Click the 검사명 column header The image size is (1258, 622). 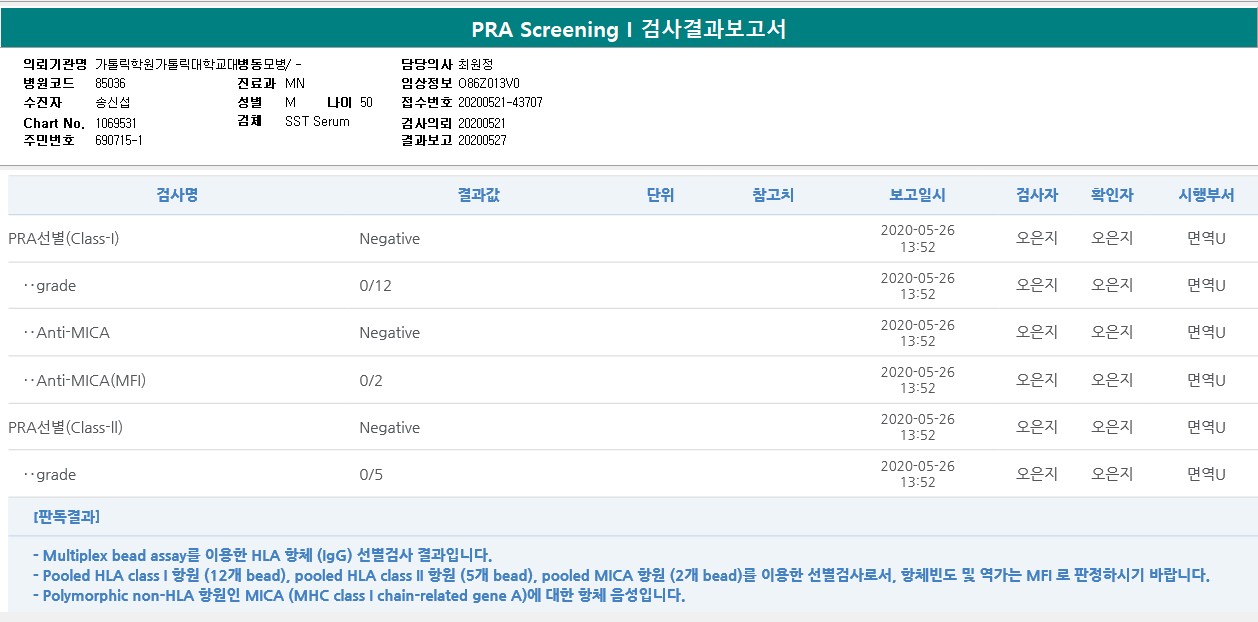[x=177, y=195]
